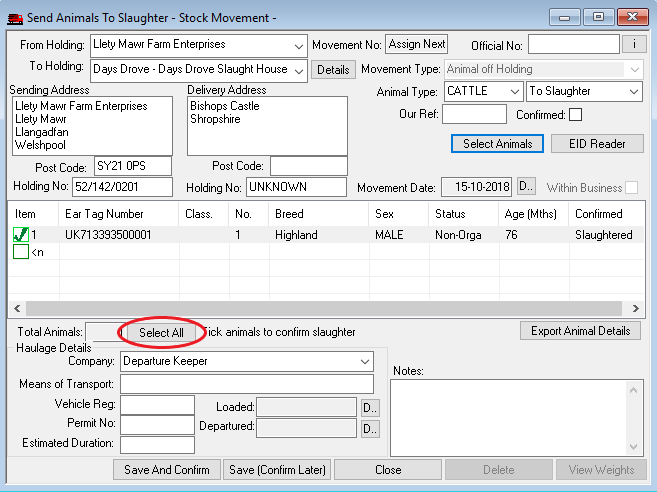Expand the To Holding dropdown
Viewport: 657px width, 492px height.
click(298, 71)
